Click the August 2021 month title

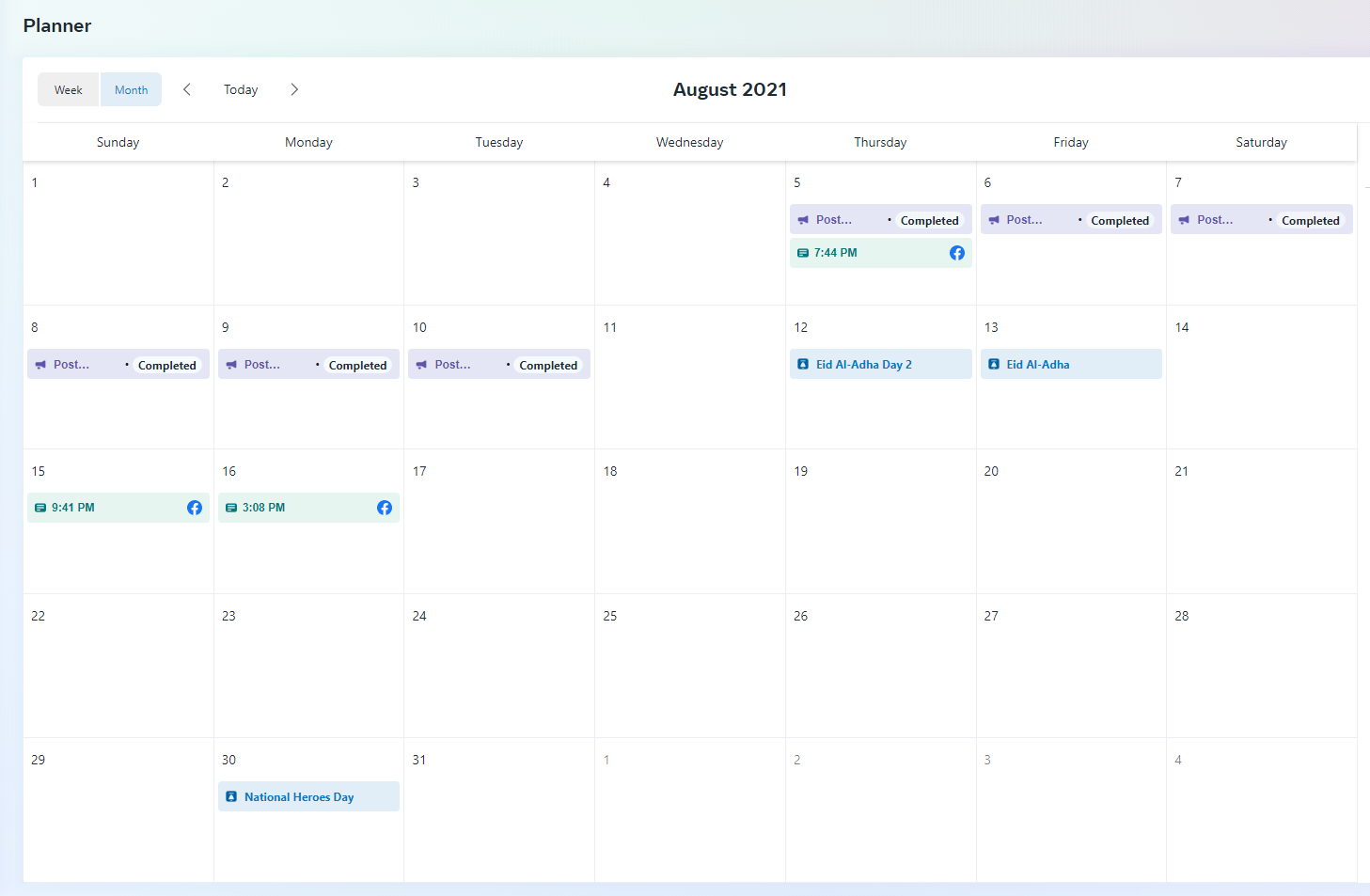coord(730,89)
